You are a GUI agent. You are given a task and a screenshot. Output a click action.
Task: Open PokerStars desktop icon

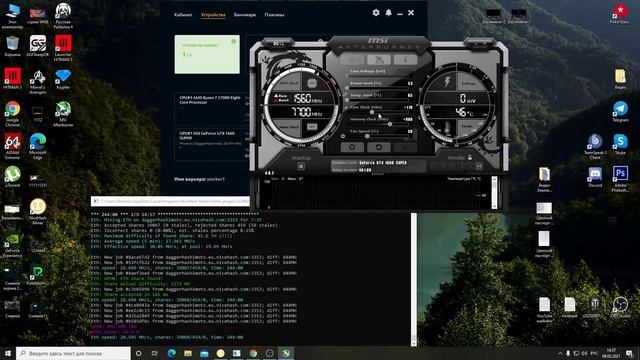(619, 13)
